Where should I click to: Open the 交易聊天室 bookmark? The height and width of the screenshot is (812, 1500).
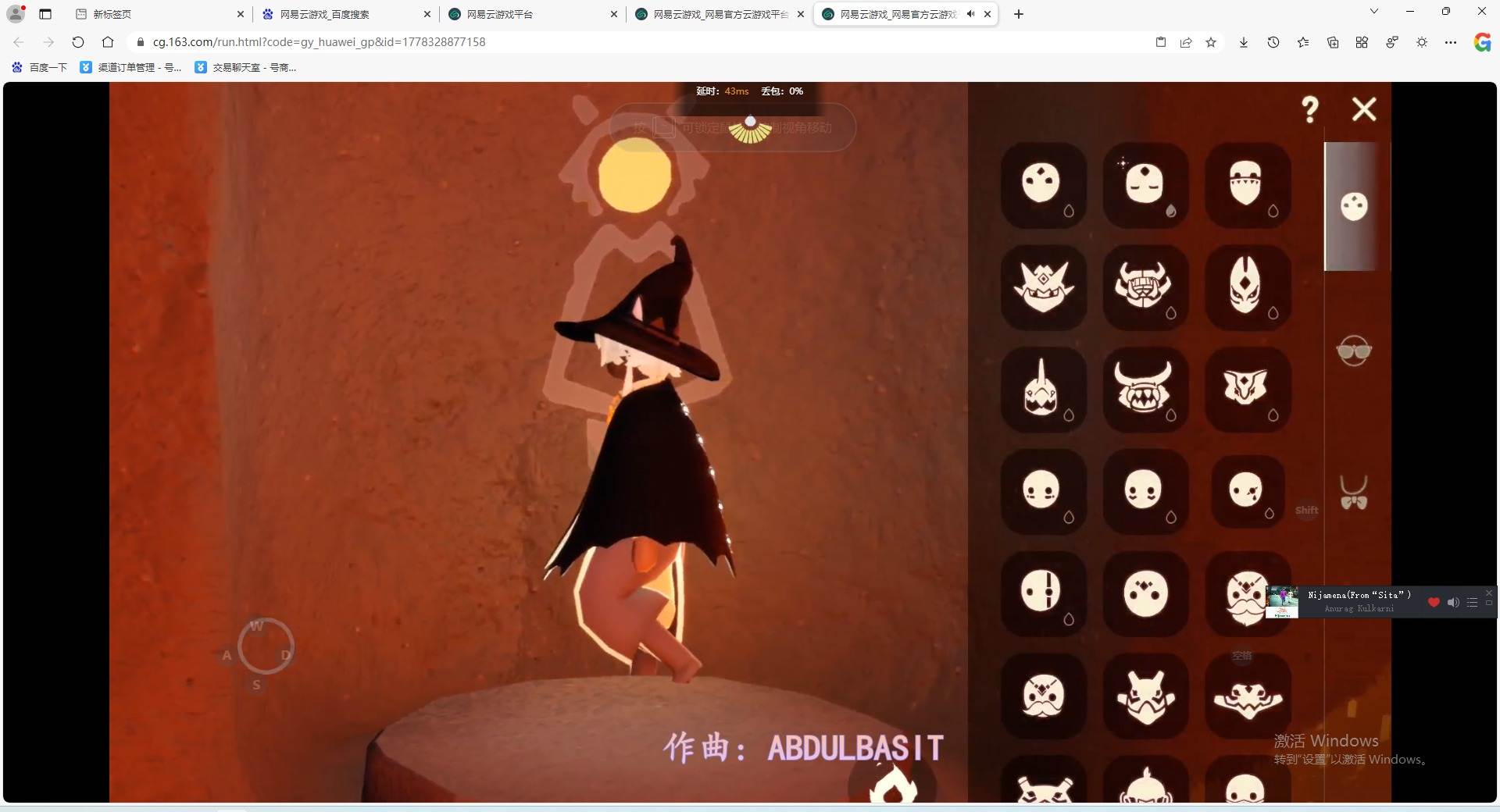(x=245, y=68)
